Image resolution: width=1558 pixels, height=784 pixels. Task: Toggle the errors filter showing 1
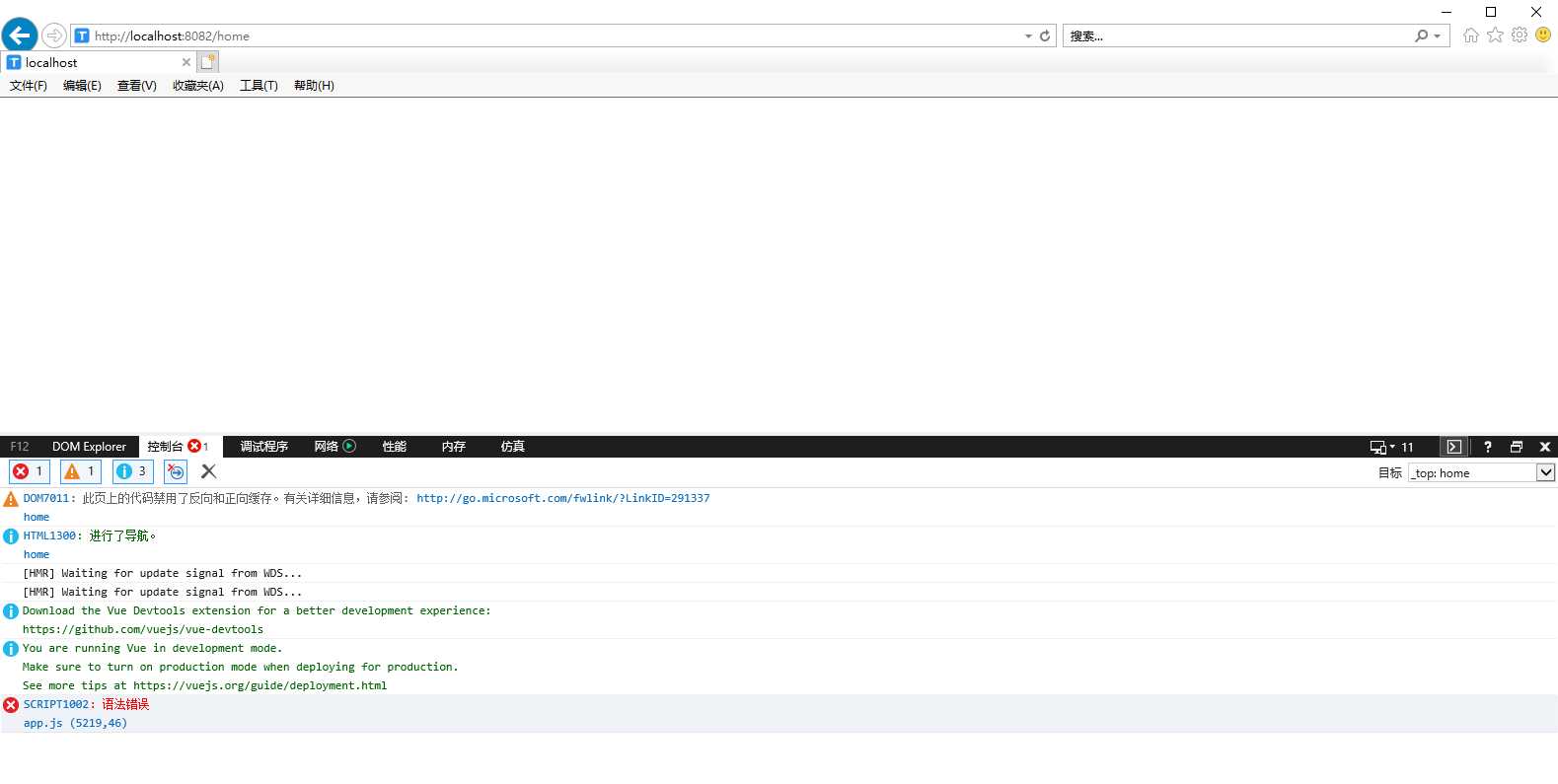[x=29, y=471]
